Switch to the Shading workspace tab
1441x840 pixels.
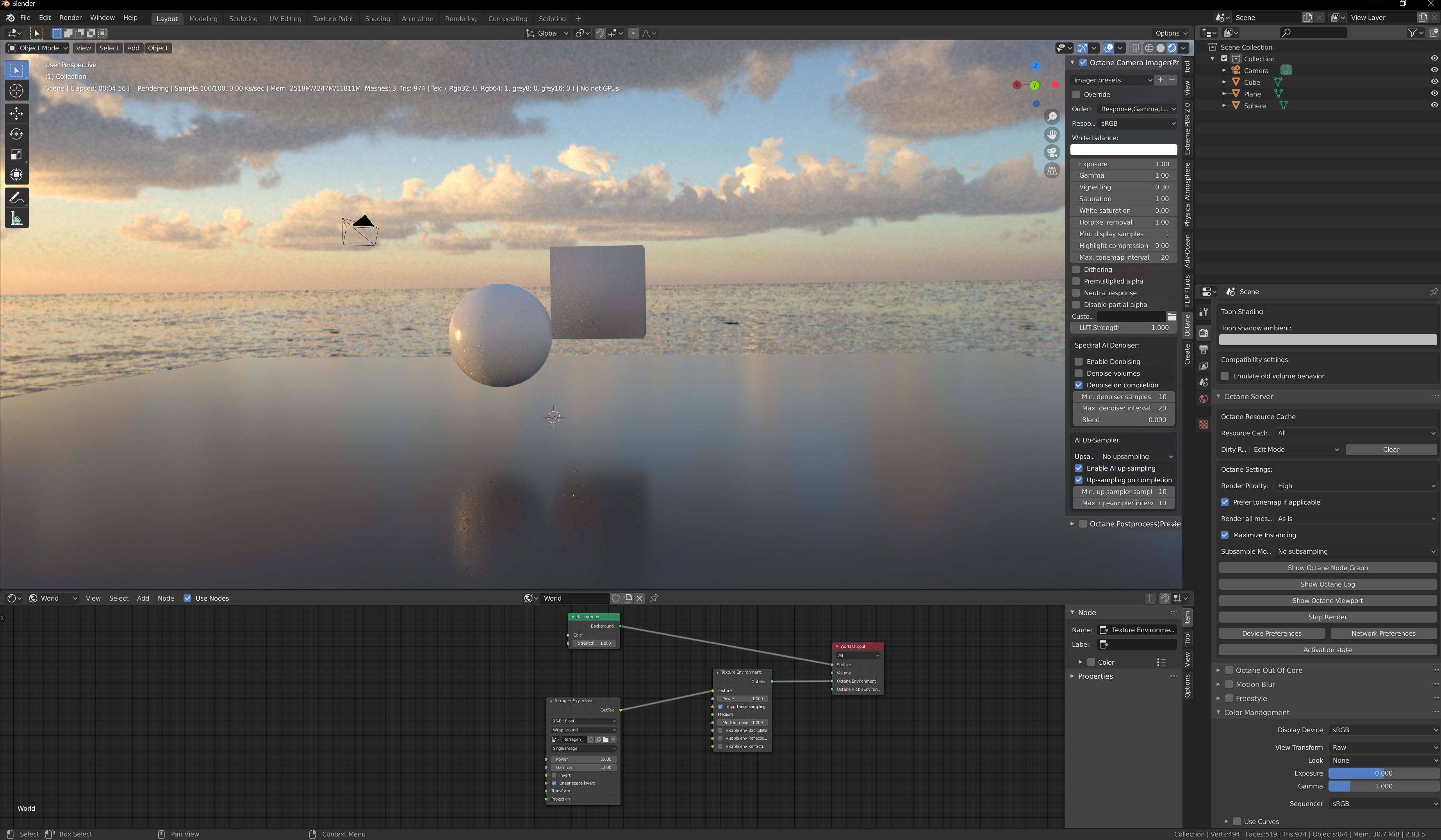click(377, 18)
